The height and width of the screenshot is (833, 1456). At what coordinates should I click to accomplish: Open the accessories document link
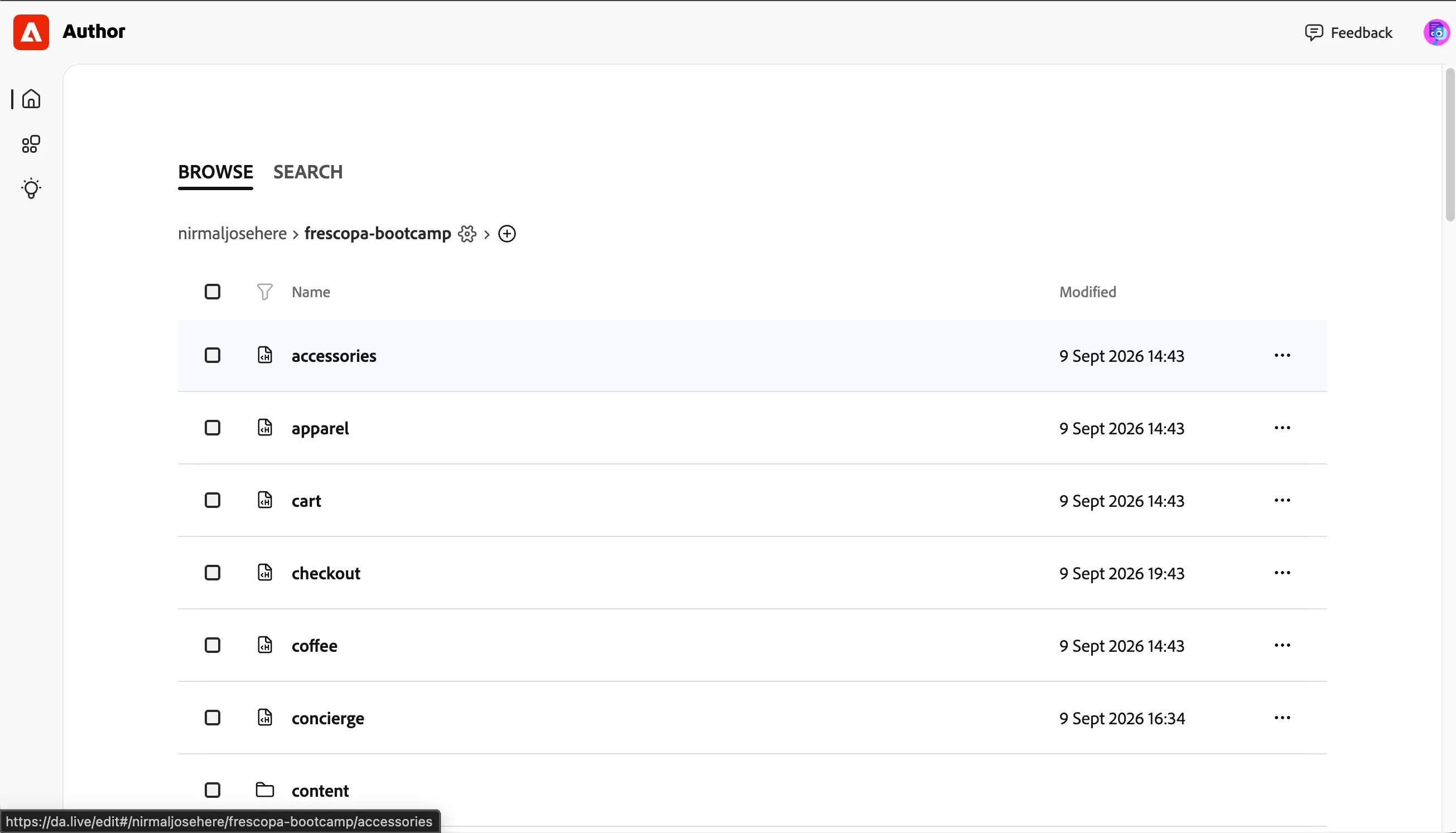(x=334, y=356)
